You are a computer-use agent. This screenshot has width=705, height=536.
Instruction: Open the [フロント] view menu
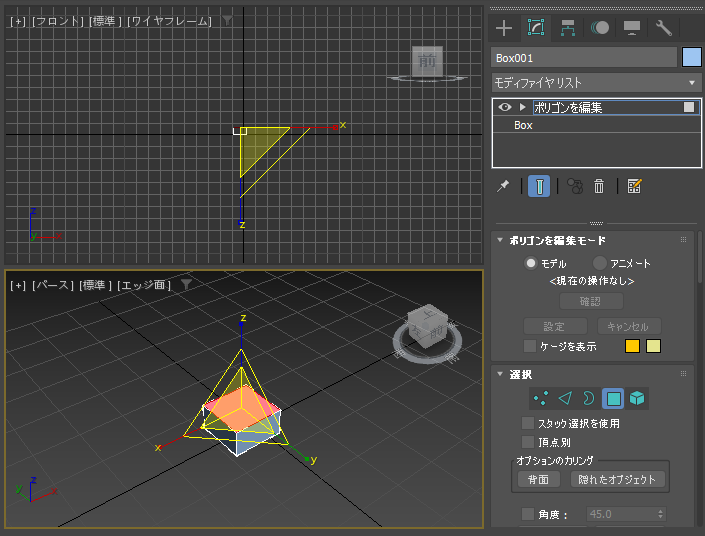(x=58, y=21)
